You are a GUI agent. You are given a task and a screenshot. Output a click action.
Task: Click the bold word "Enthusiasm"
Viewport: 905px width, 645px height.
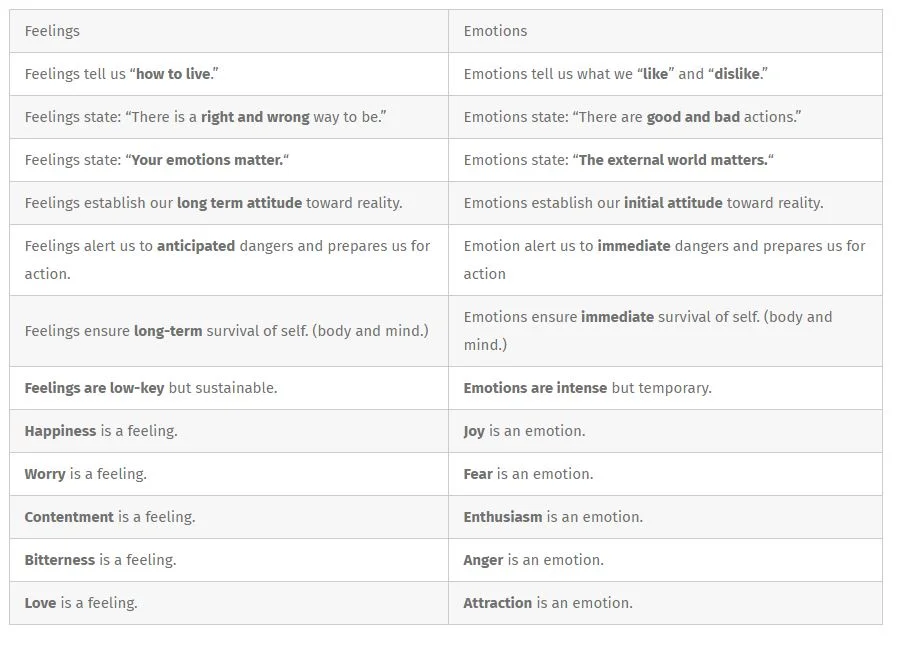tap(503, 517)
